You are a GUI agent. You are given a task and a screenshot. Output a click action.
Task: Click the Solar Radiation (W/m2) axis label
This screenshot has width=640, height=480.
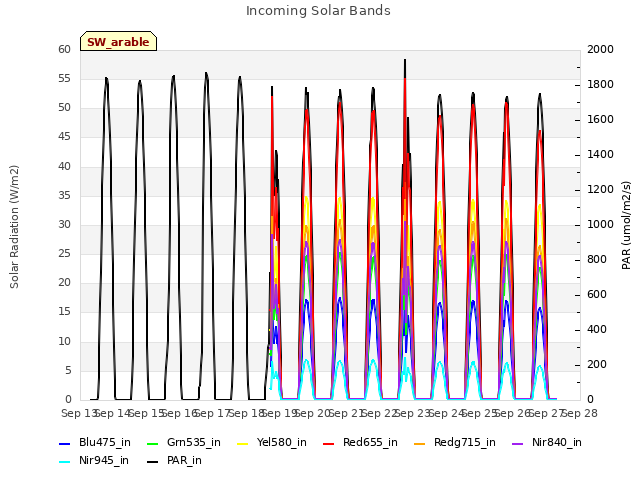coord(14,227)
